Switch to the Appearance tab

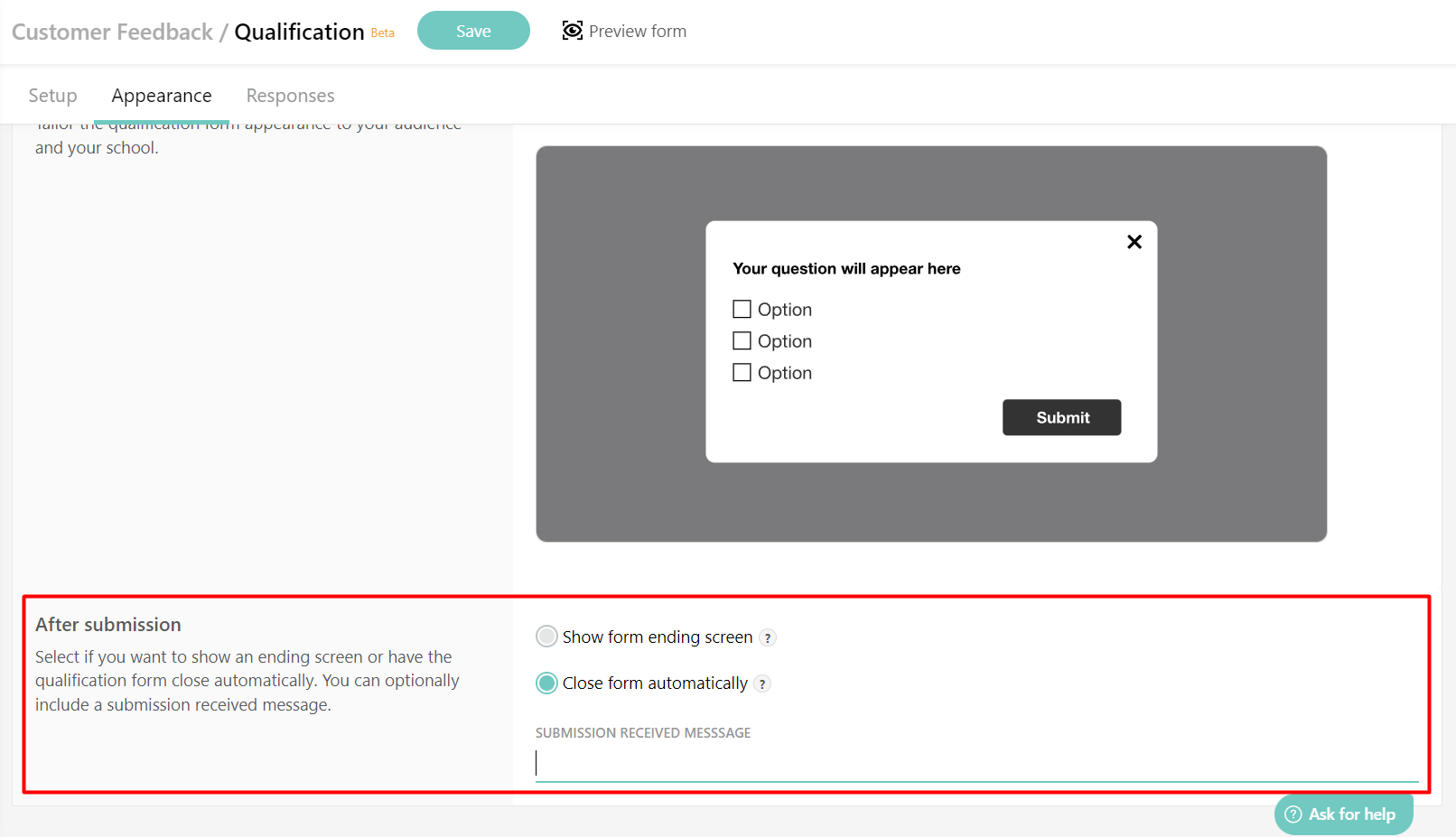161,95
